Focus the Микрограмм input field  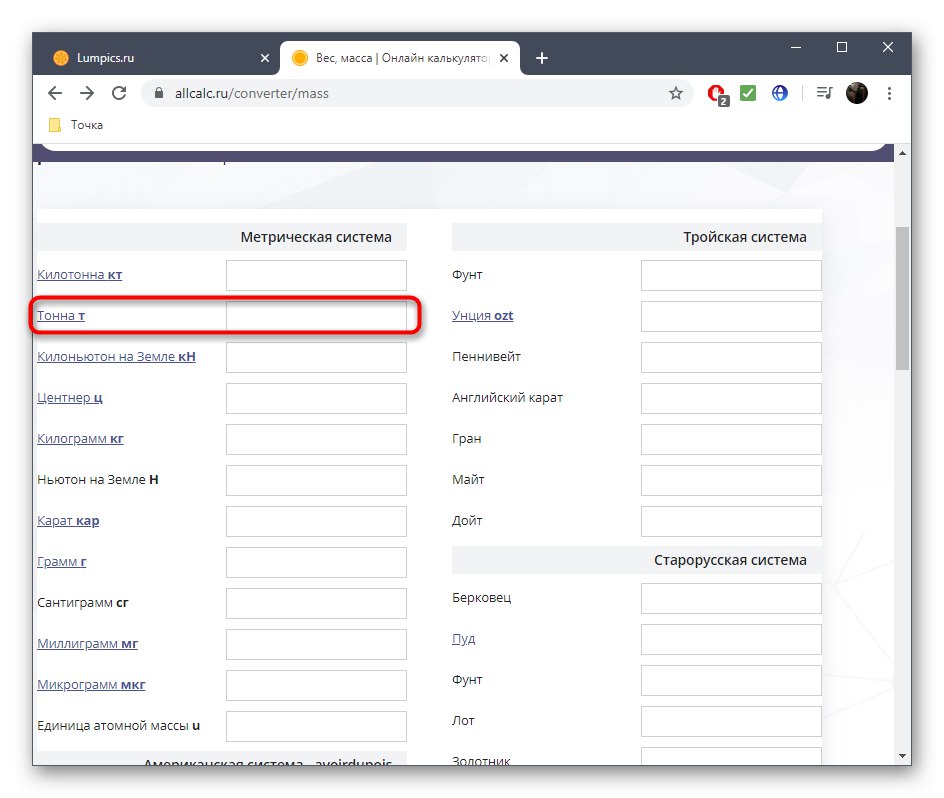(316, 685)
